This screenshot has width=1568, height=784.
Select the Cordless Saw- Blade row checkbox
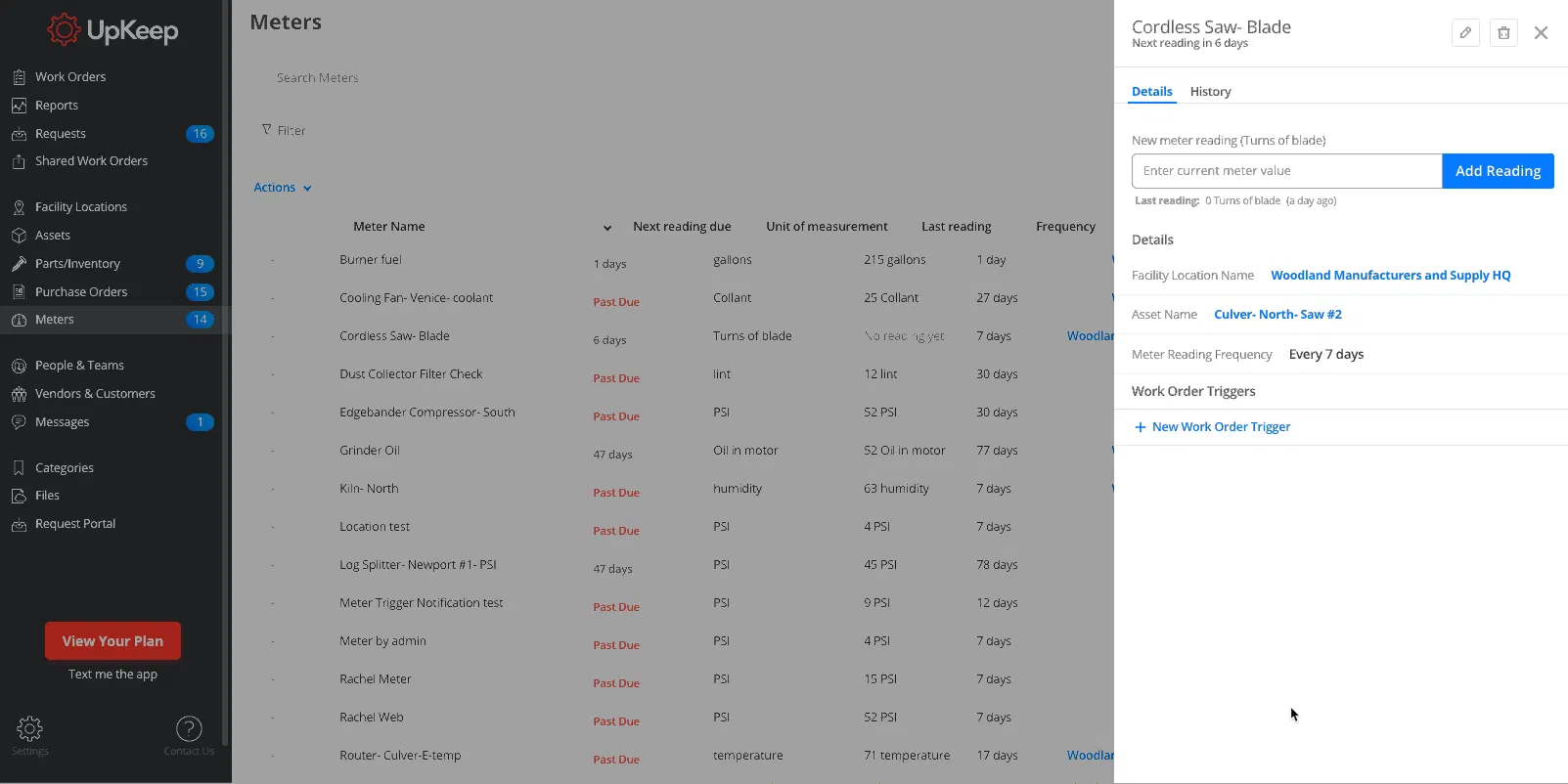(273, 336)
